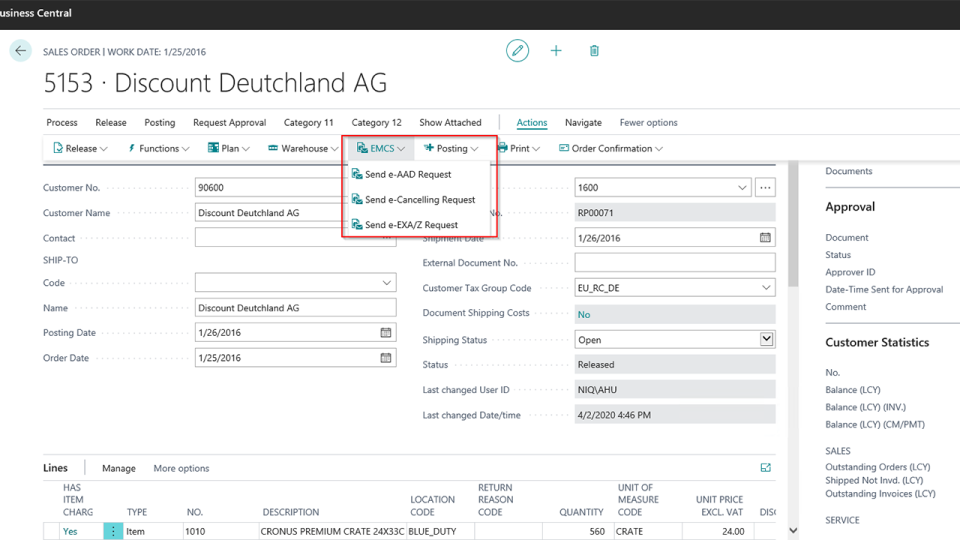Open the Order Date calendar picker

386,358
